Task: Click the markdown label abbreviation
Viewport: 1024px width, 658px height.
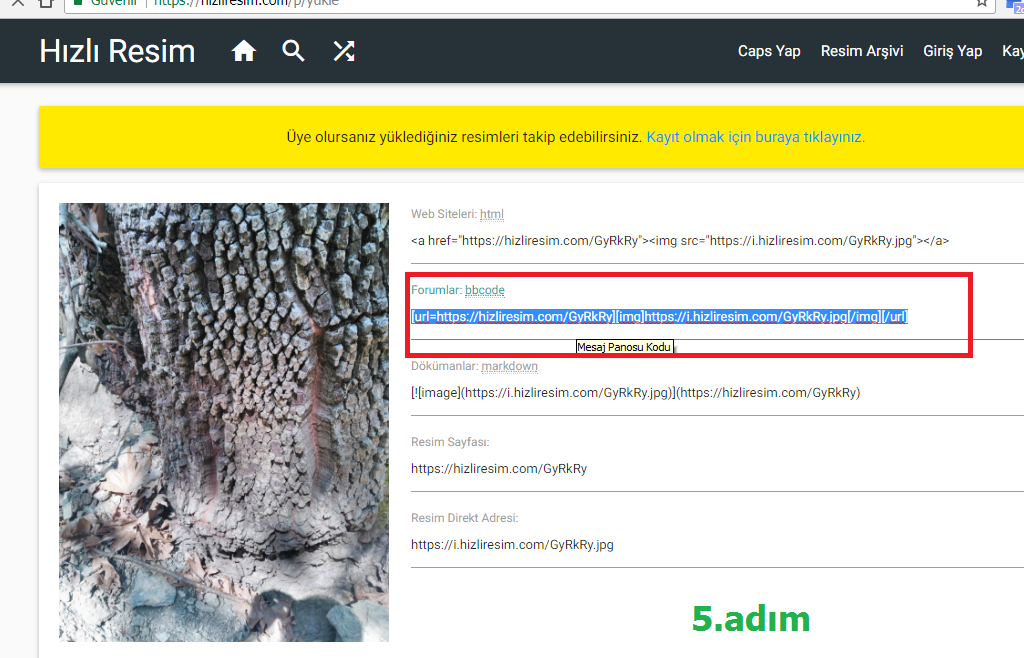Action: point(509,366)
